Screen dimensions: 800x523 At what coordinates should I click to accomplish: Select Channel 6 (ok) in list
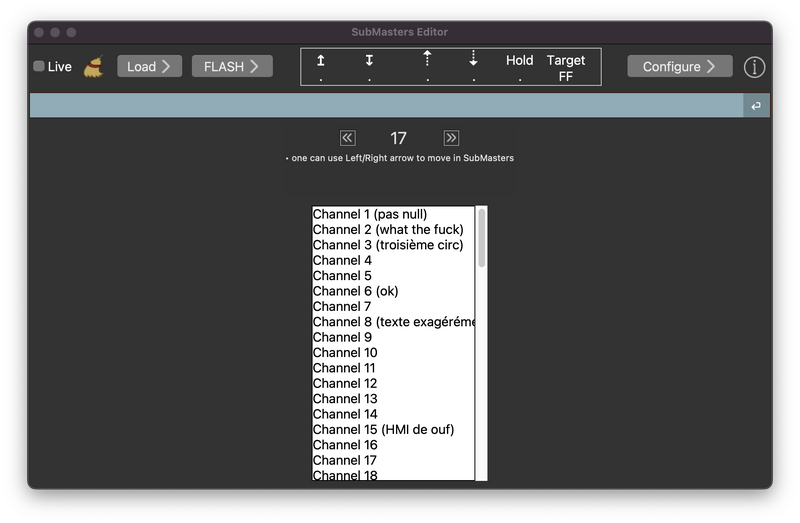click(x=355, y=291)
